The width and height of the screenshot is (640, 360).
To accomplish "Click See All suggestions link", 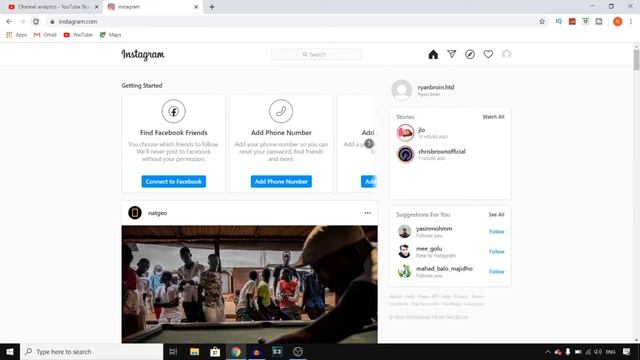I will tap(496, 215).
